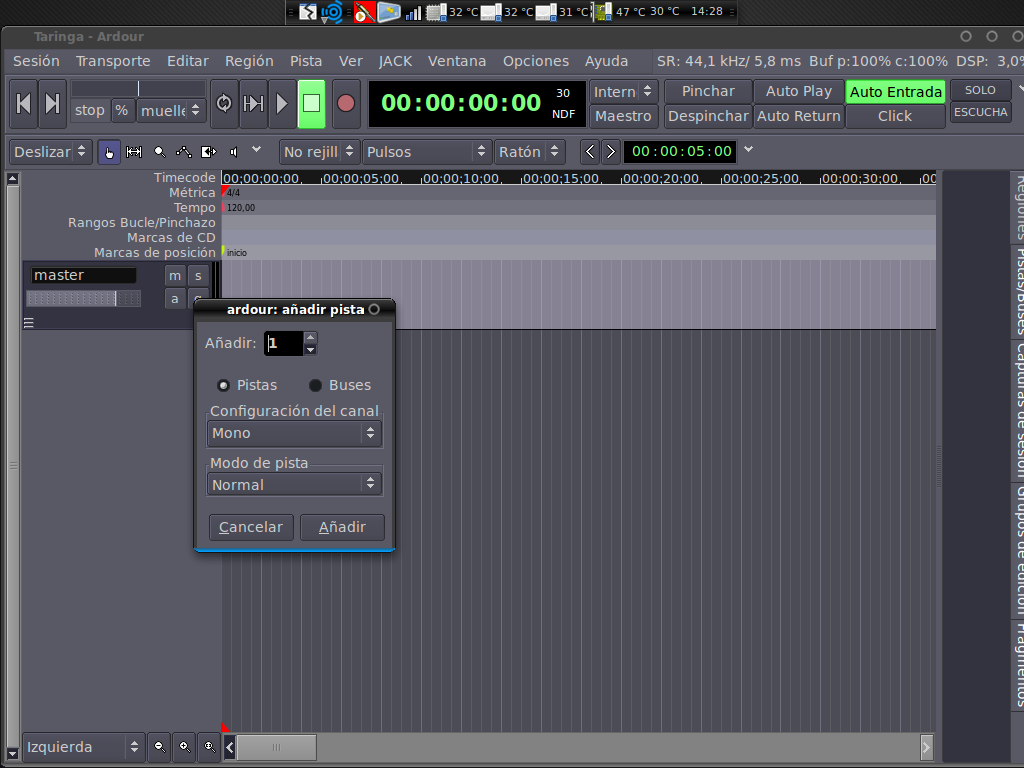Zoom out icon at bottom bar
The height and width of the screenshot is (768, 1024).
[159, 746]
